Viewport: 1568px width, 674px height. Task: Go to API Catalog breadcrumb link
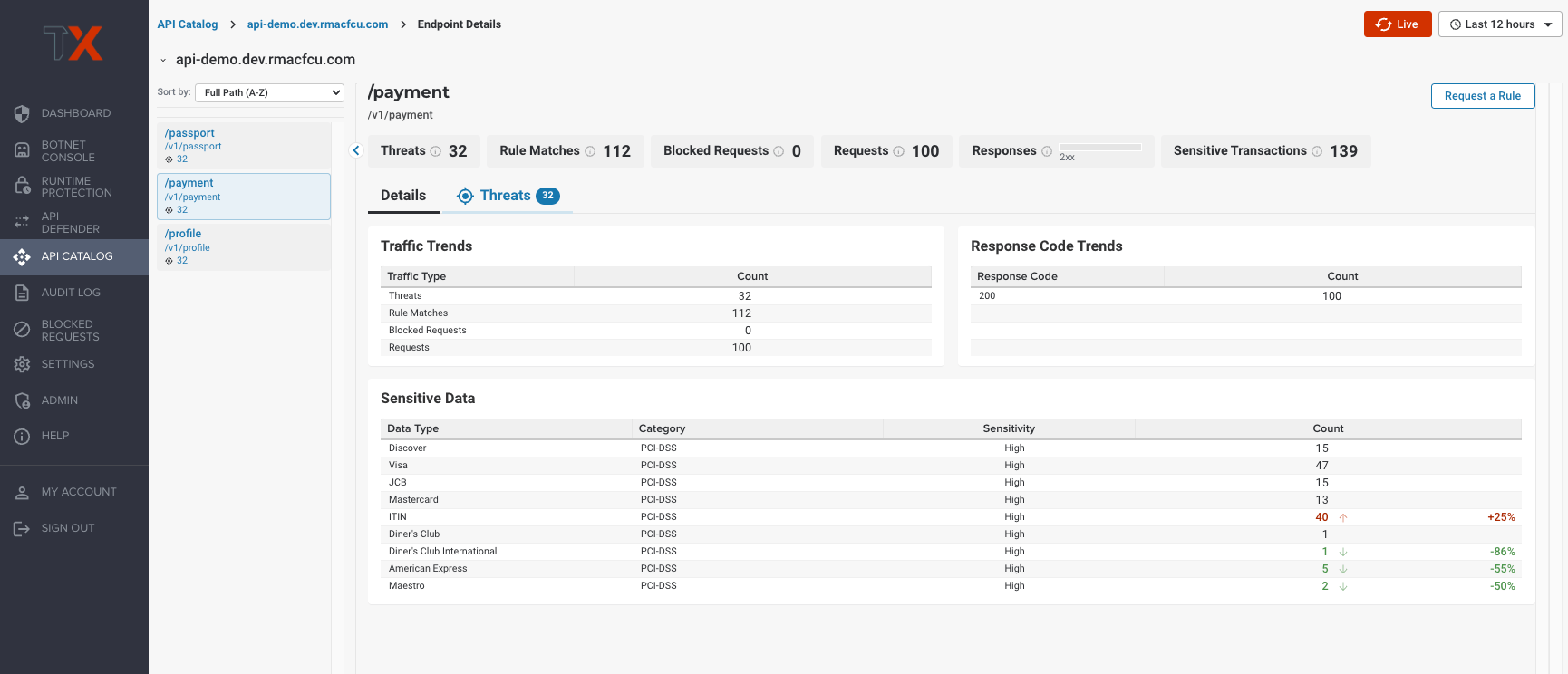[x=188, y=24]
